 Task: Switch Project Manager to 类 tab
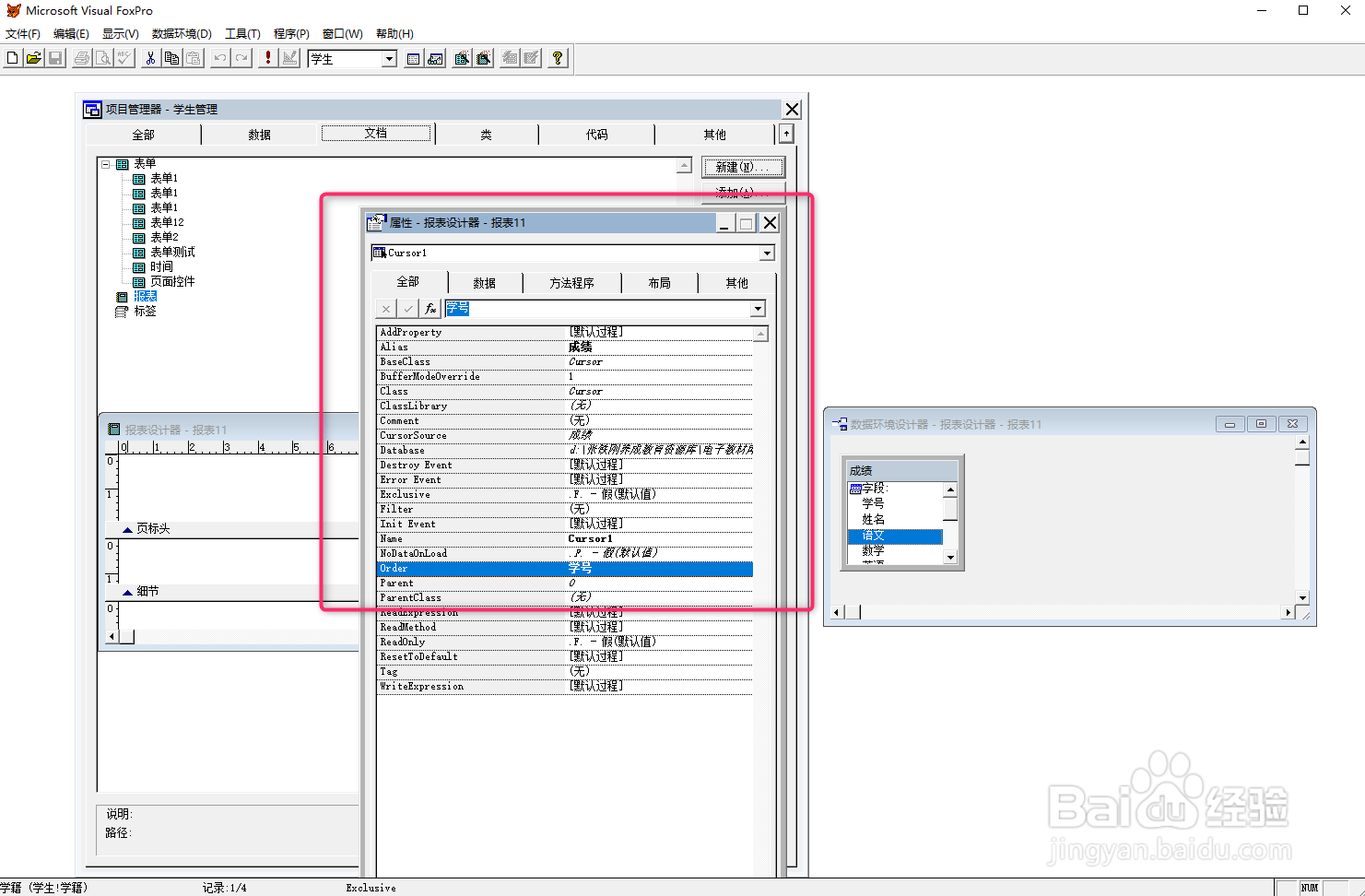[x=486, y=135]
